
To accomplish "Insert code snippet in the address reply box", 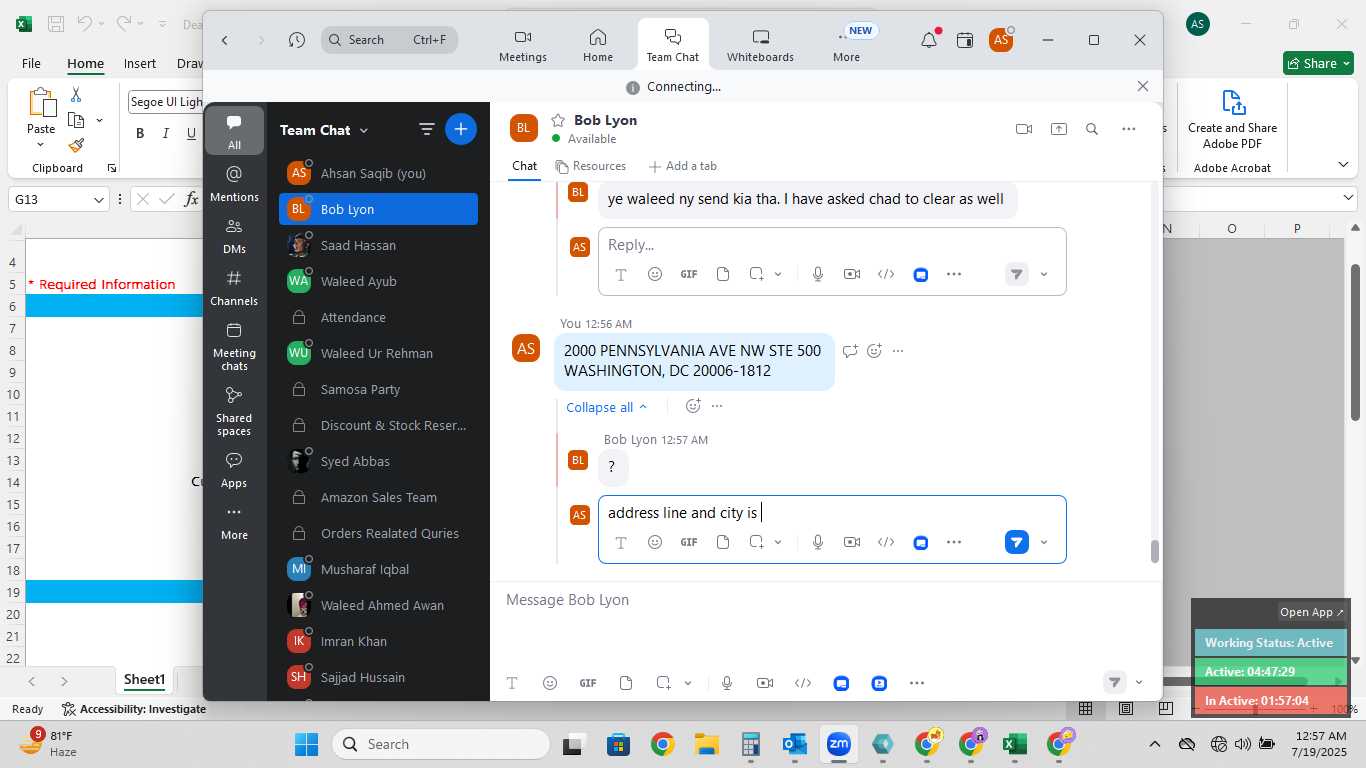I will click(x=886, y=542).
